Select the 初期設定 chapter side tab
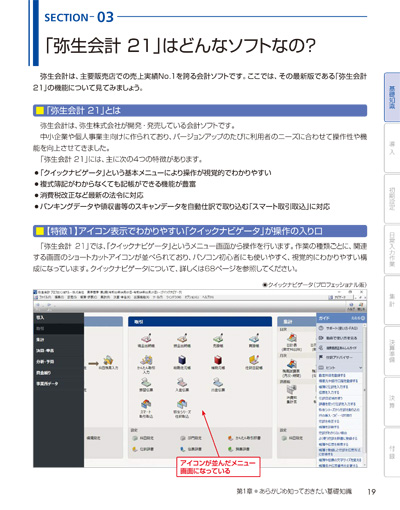The width and height of the screenshot is (400, 510). (x=392, y=199)
